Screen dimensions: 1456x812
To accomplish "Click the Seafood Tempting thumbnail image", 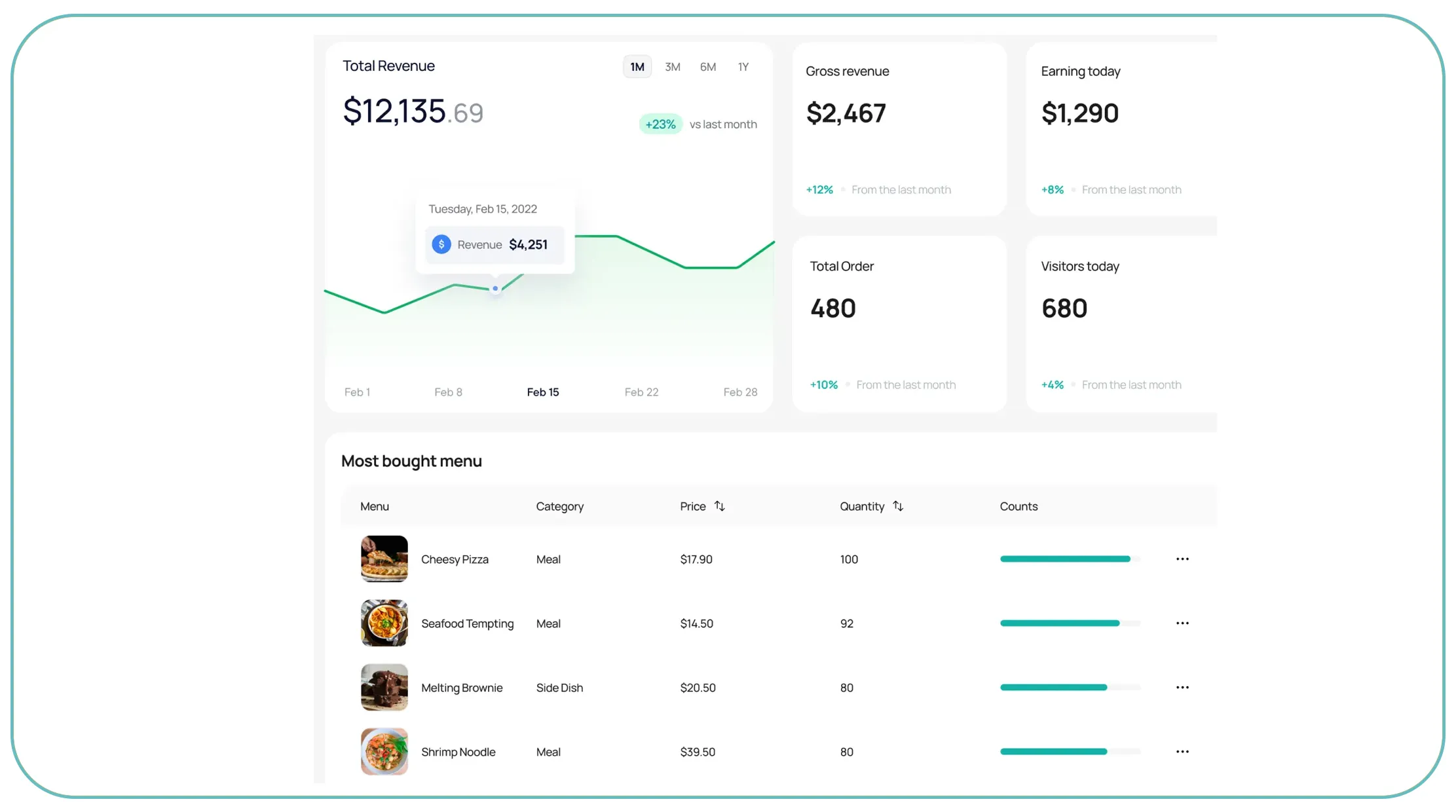I will [x=384, y=623].
